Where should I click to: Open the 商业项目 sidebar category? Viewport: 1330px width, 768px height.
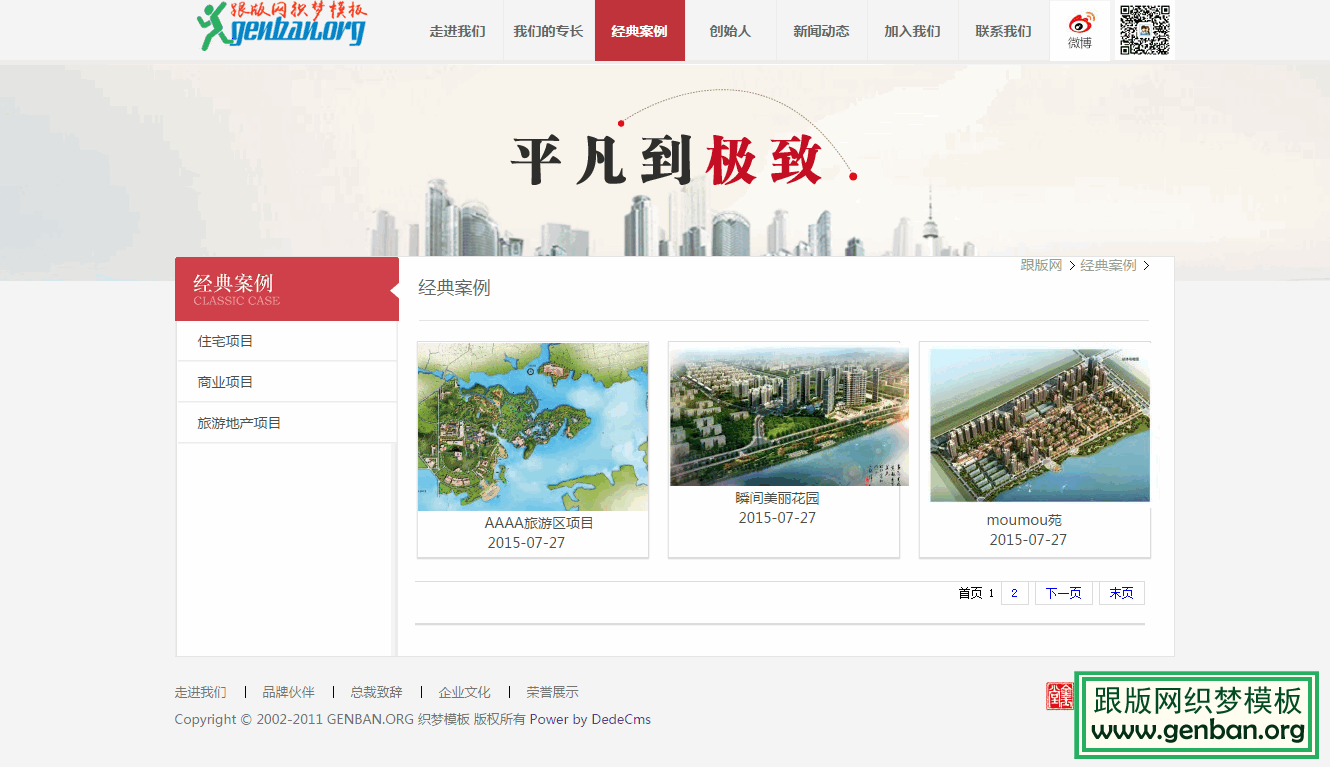226,382
